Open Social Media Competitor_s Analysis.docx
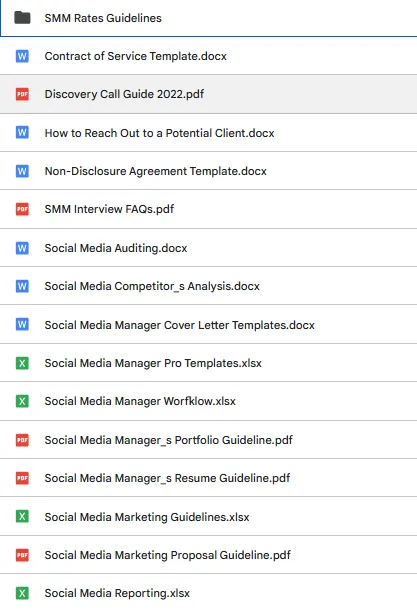This screenshot has height=610, width=417. pyautogui.click(x=152, y=286)
